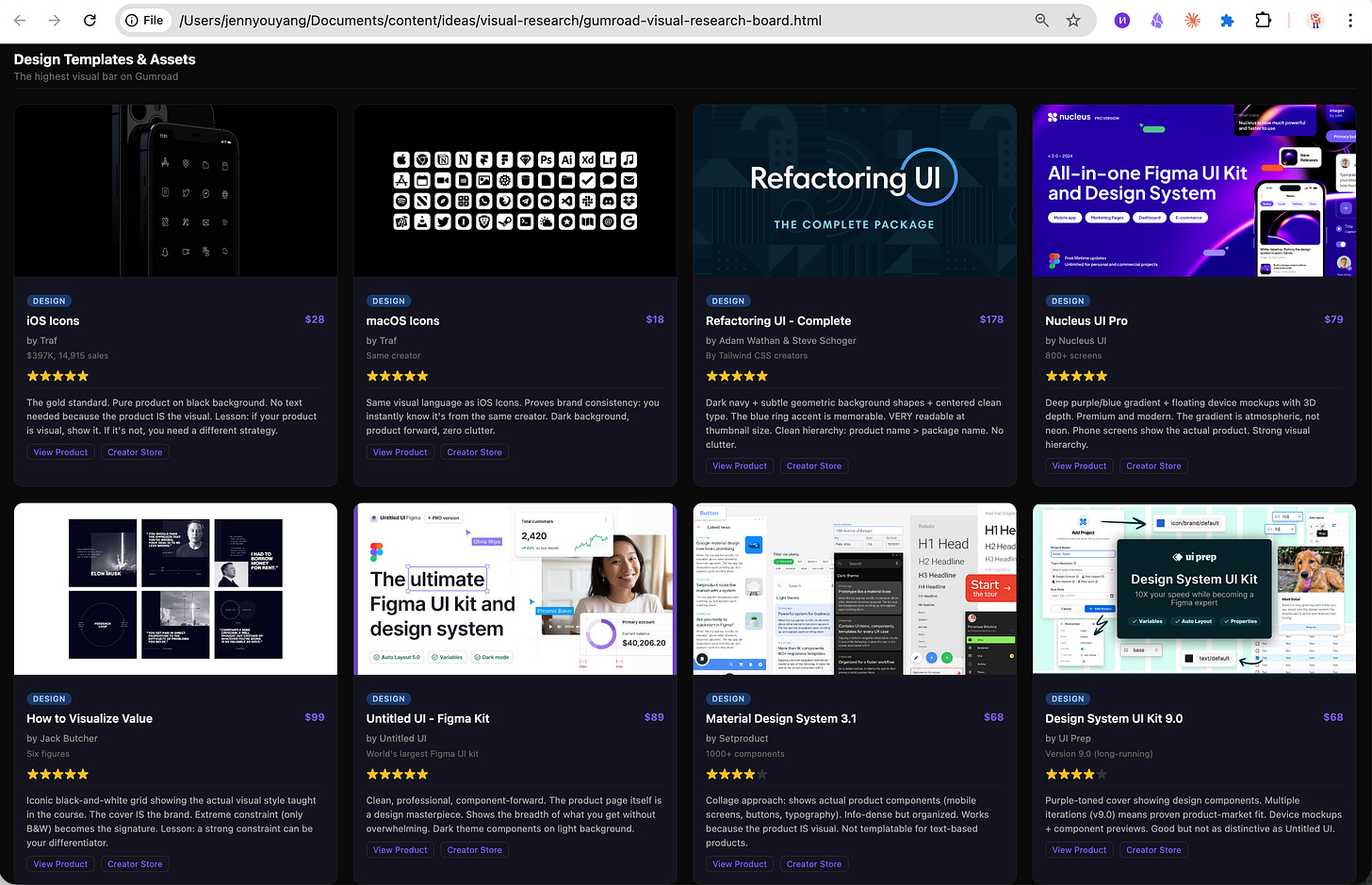Click the macOS Icons product title
This screenshot has width=1372, height=885.
coord(402,320)
